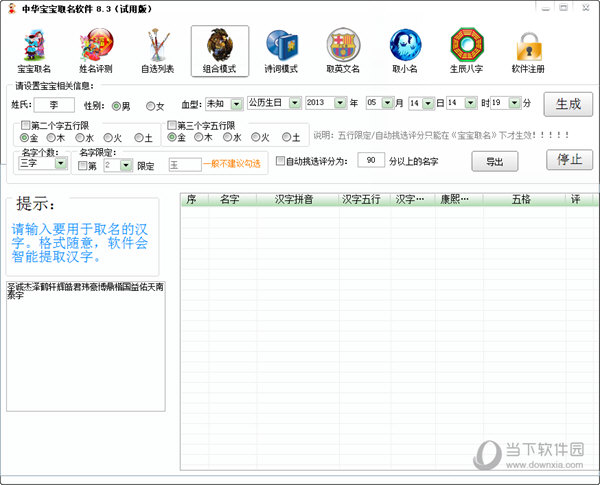The image size is (600, 485).
Task: Enable 自动挑选评分为 checkbox
Action: (280, 161)
